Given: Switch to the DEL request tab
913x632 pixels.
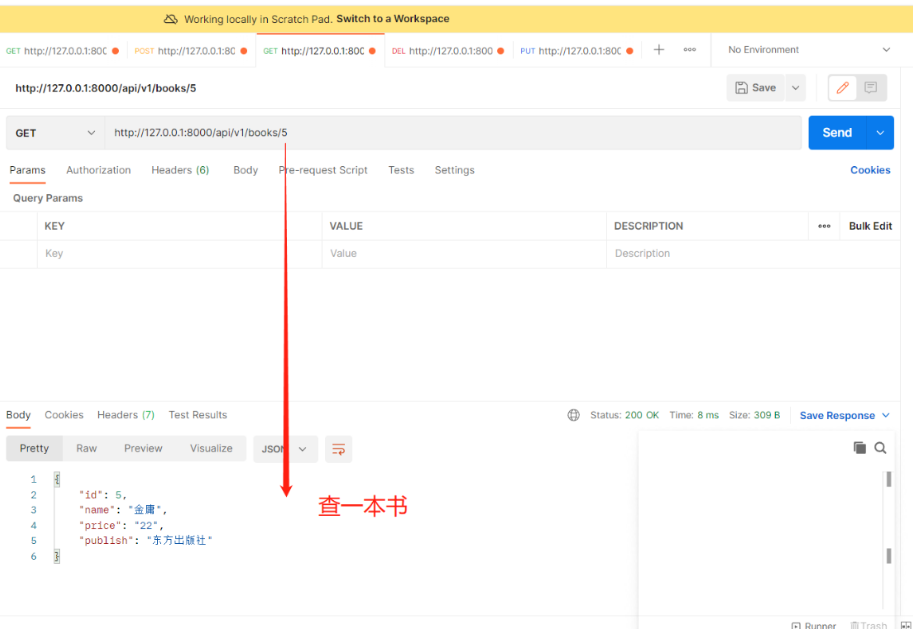Looking at the screenshot, I should [x=448, y=51].
